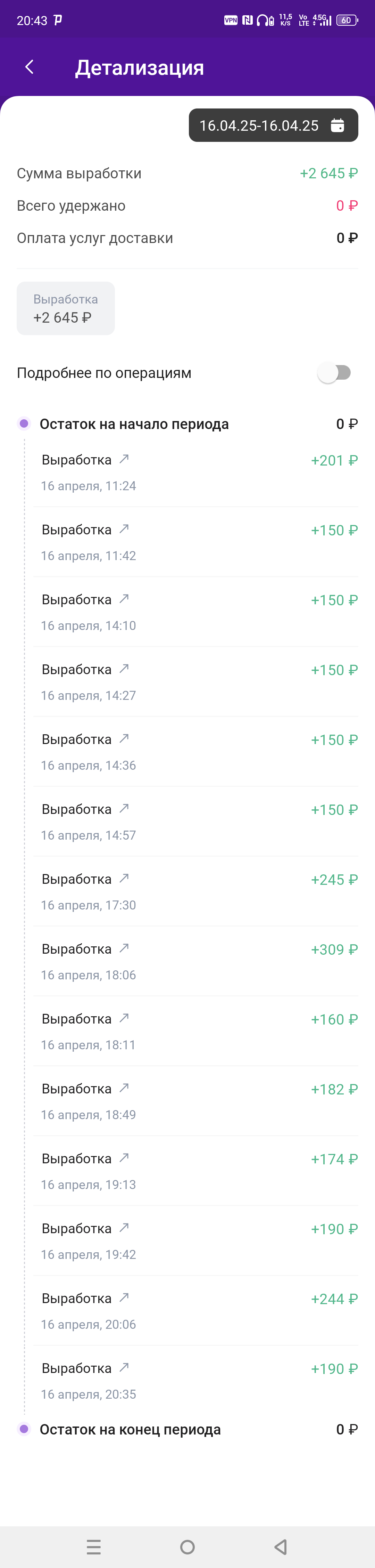
Task: Open arrow icon next to 20:35 Выработка
Action: coord(124,1368)
